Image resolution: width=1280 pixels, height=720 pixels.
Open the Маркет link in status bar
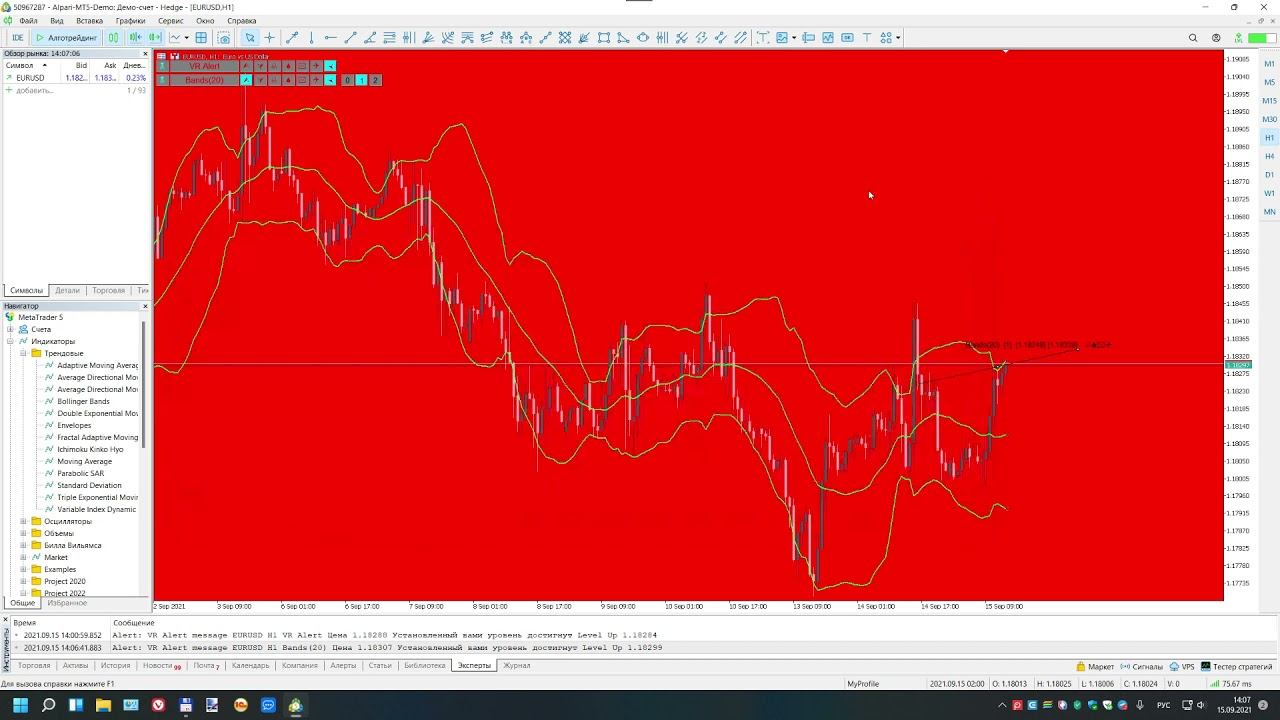[1095, 666]
